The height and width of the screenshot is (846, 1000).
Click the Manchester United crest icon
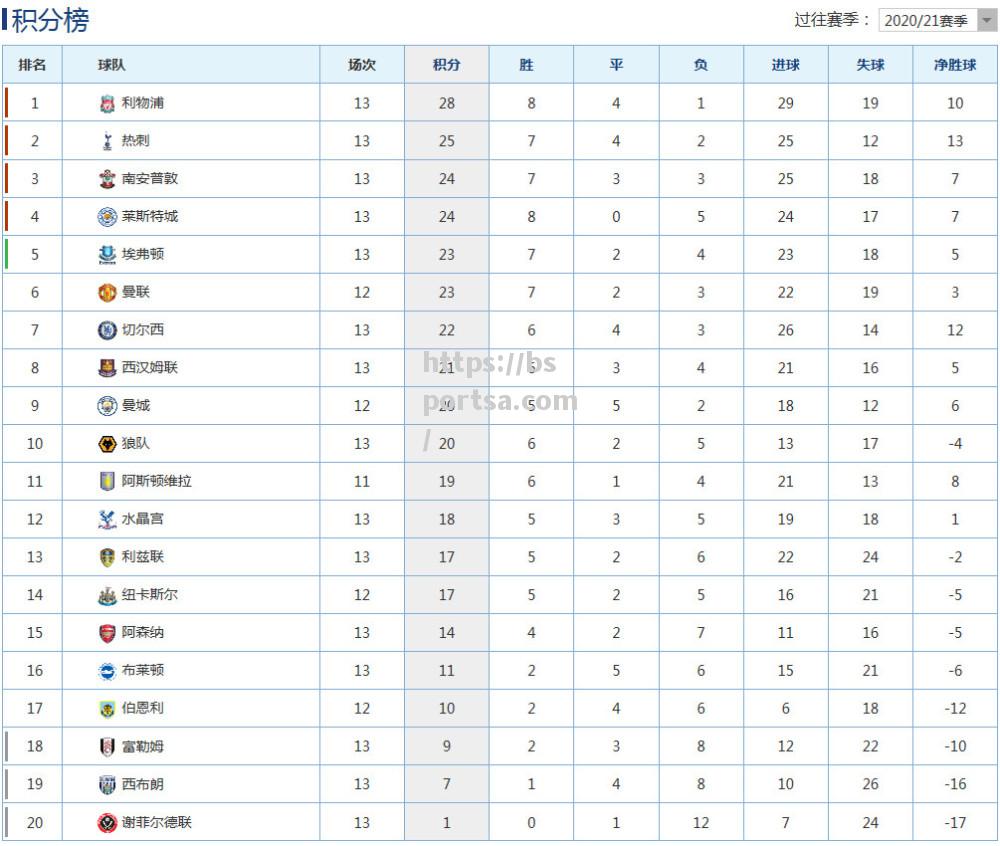(x=107, y=293)
